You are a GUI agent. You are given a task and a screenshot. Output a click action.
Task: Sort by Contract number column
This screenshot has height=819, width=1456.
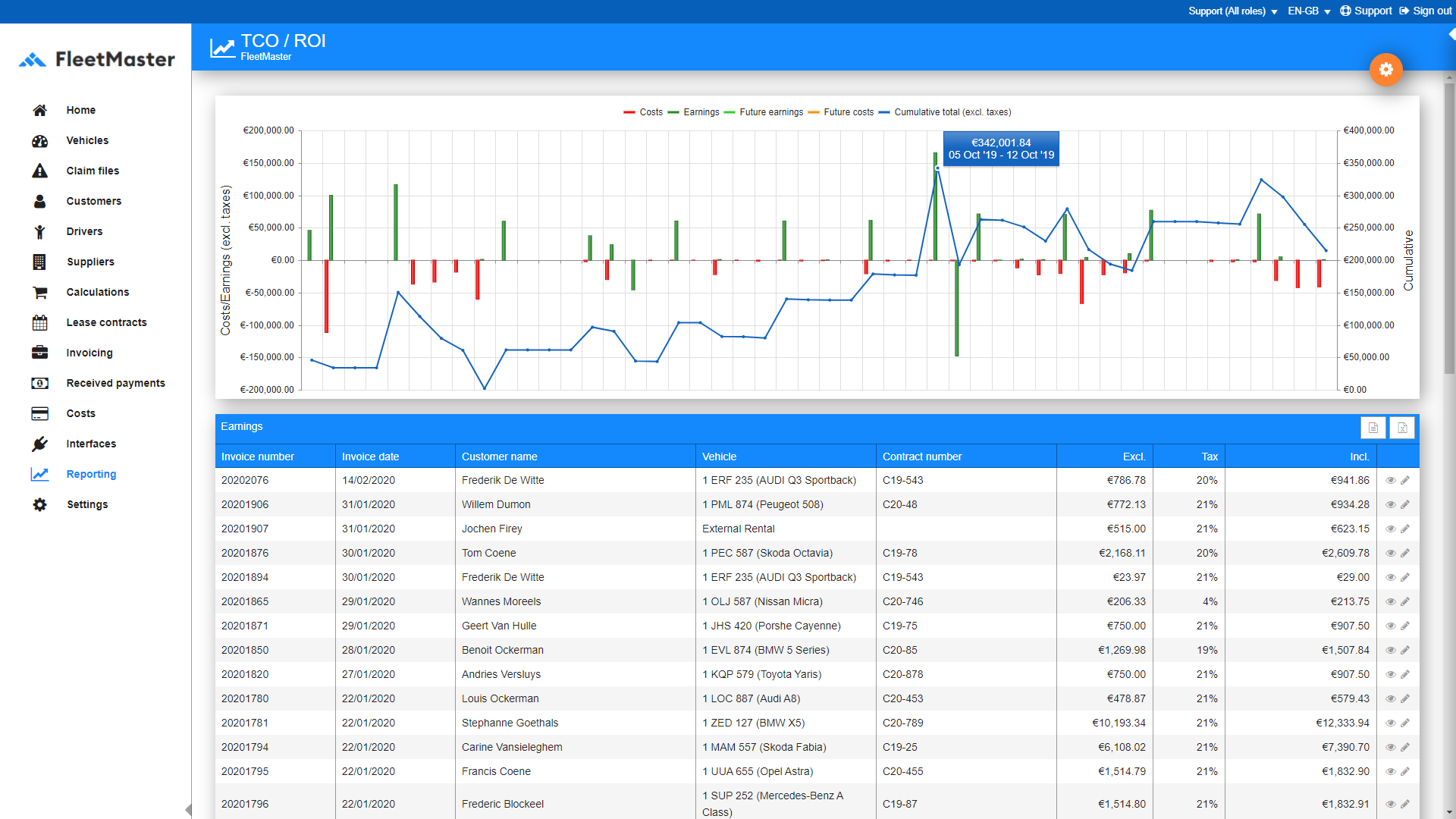pyautogui.click(x=966, y=457)
